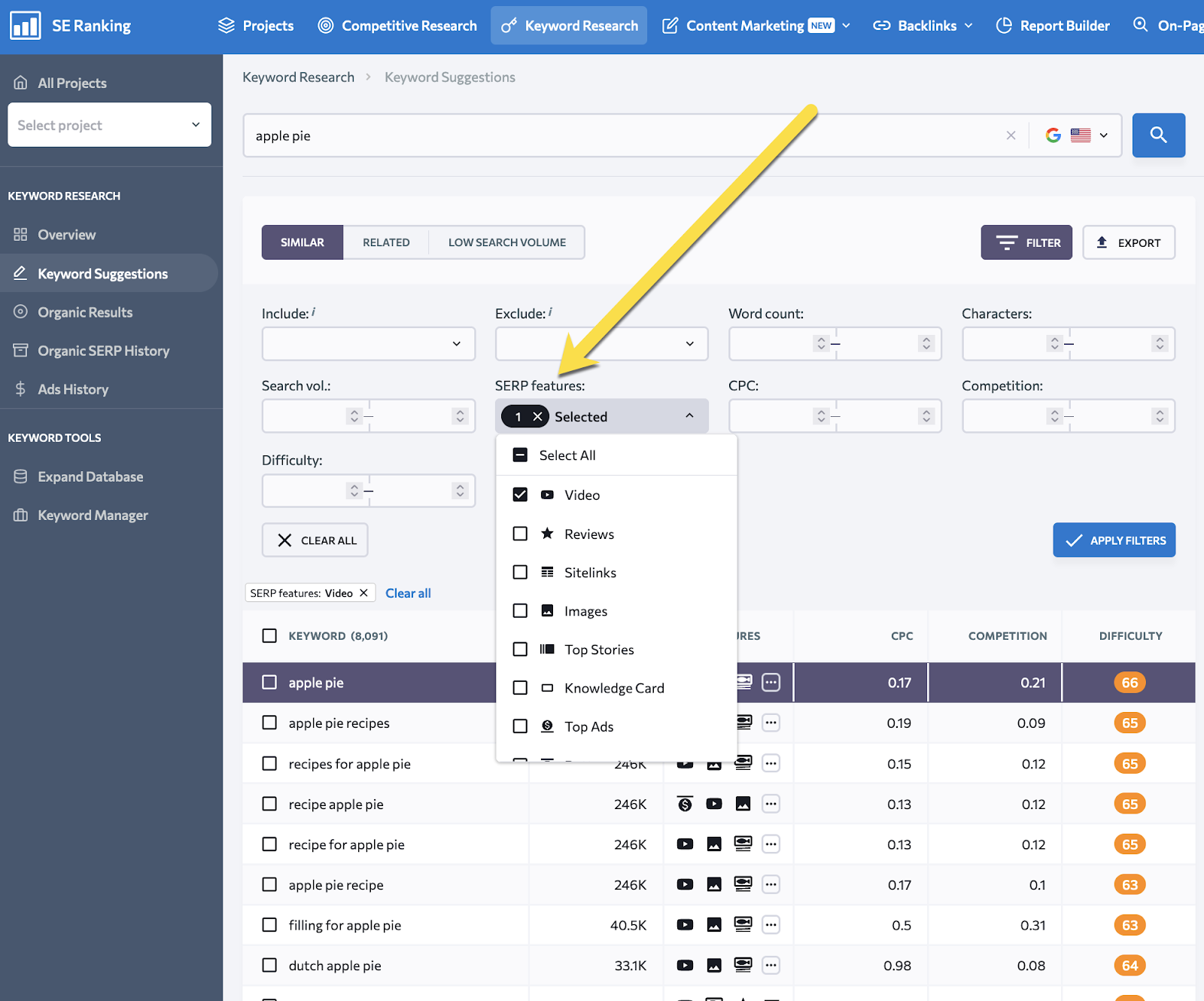Click the blue search magnifier button
This screenshot has height=1001, width=1204.
point(1159,135)
